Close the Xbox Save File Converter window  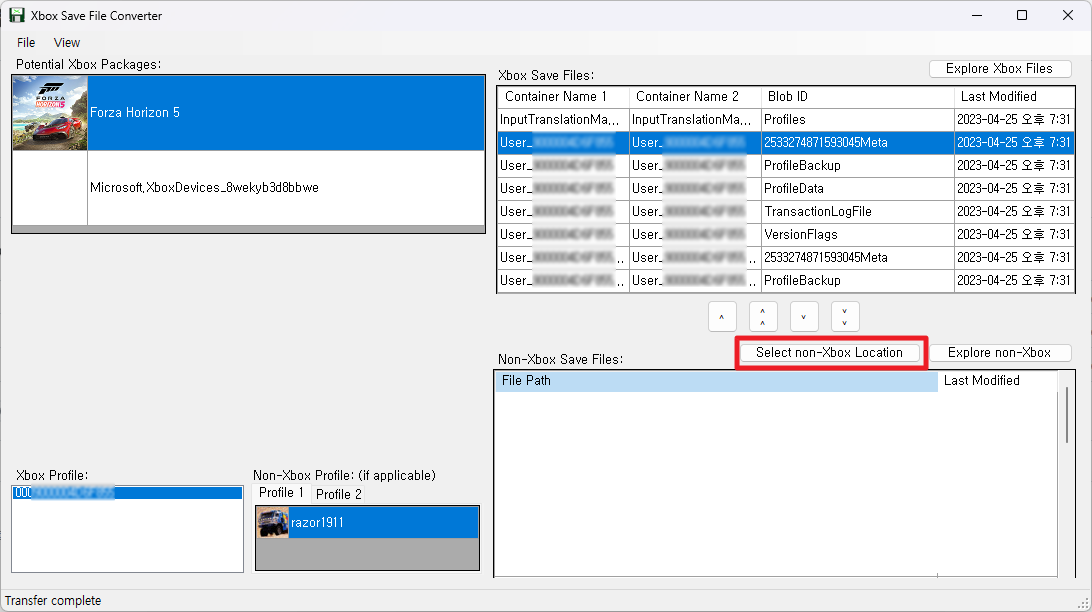(x=1068, y=15)
